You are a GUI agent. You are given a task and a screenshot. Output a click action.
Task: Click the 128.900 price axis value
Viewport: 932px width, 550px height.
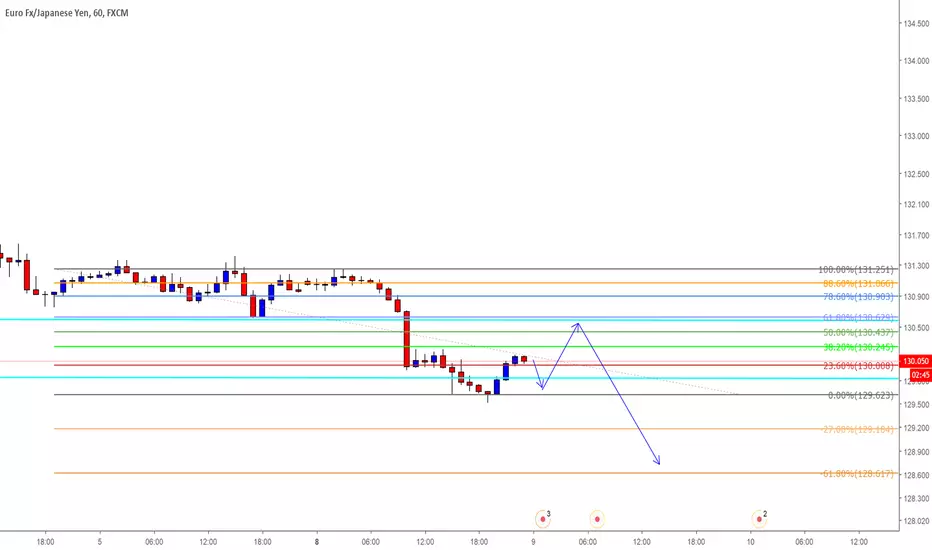click(916, 452)
